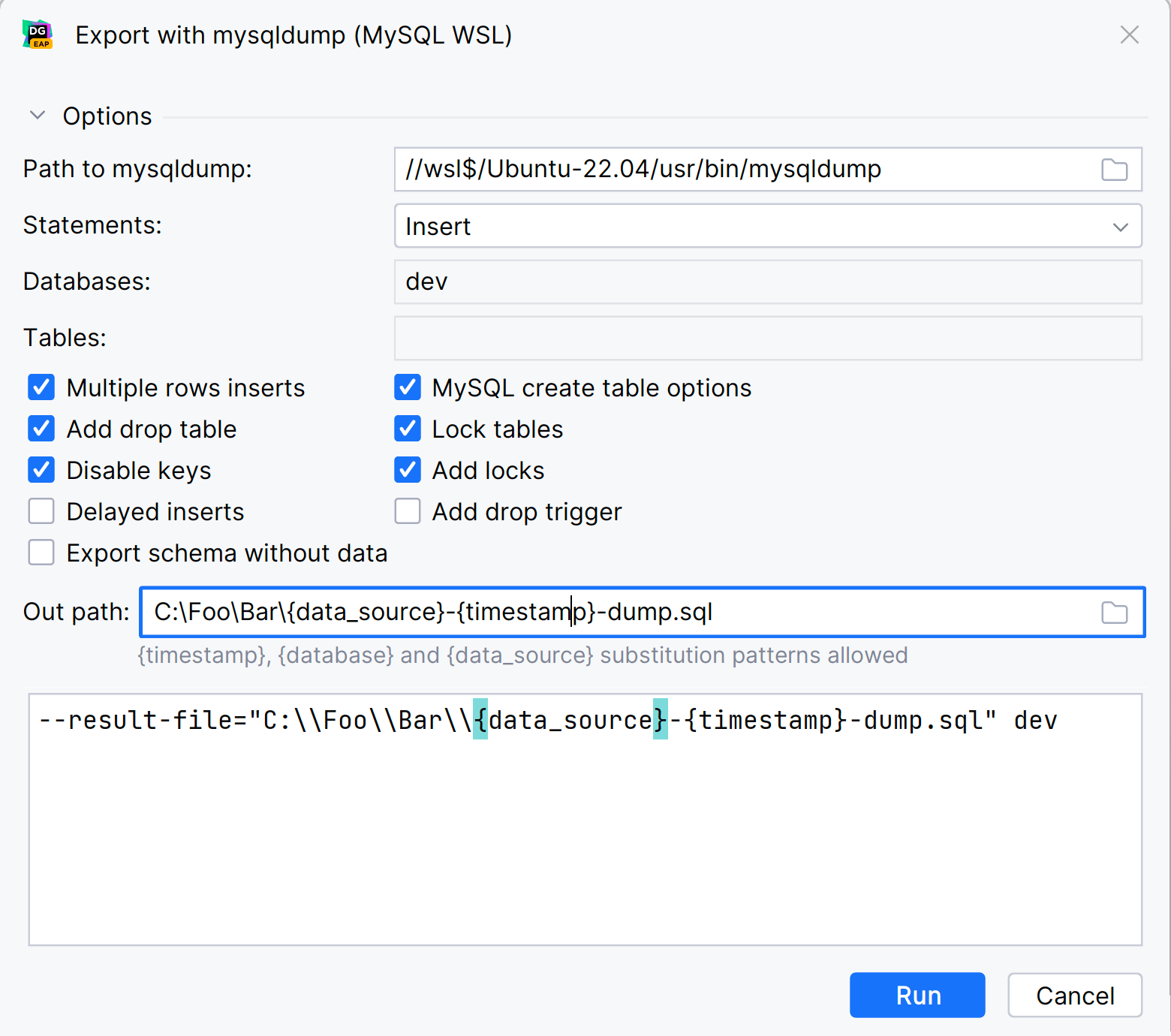This screenshot has height=1036, width=1171.
Task: Click the DataGrip EAP logo icon
Action: 38,35
